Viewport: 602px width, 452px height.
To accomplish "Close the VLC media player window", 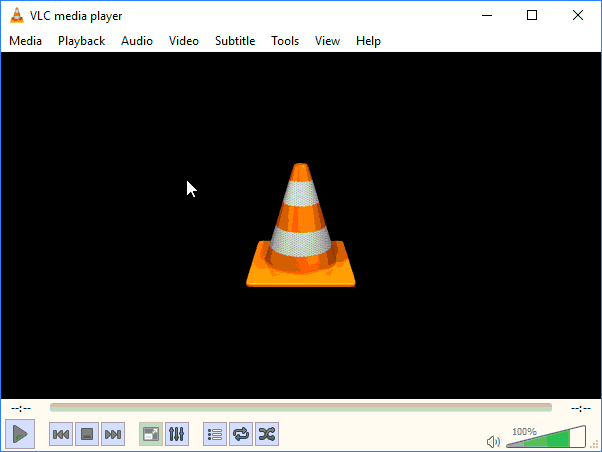I will pyautogui.click(x=577, y=15).
